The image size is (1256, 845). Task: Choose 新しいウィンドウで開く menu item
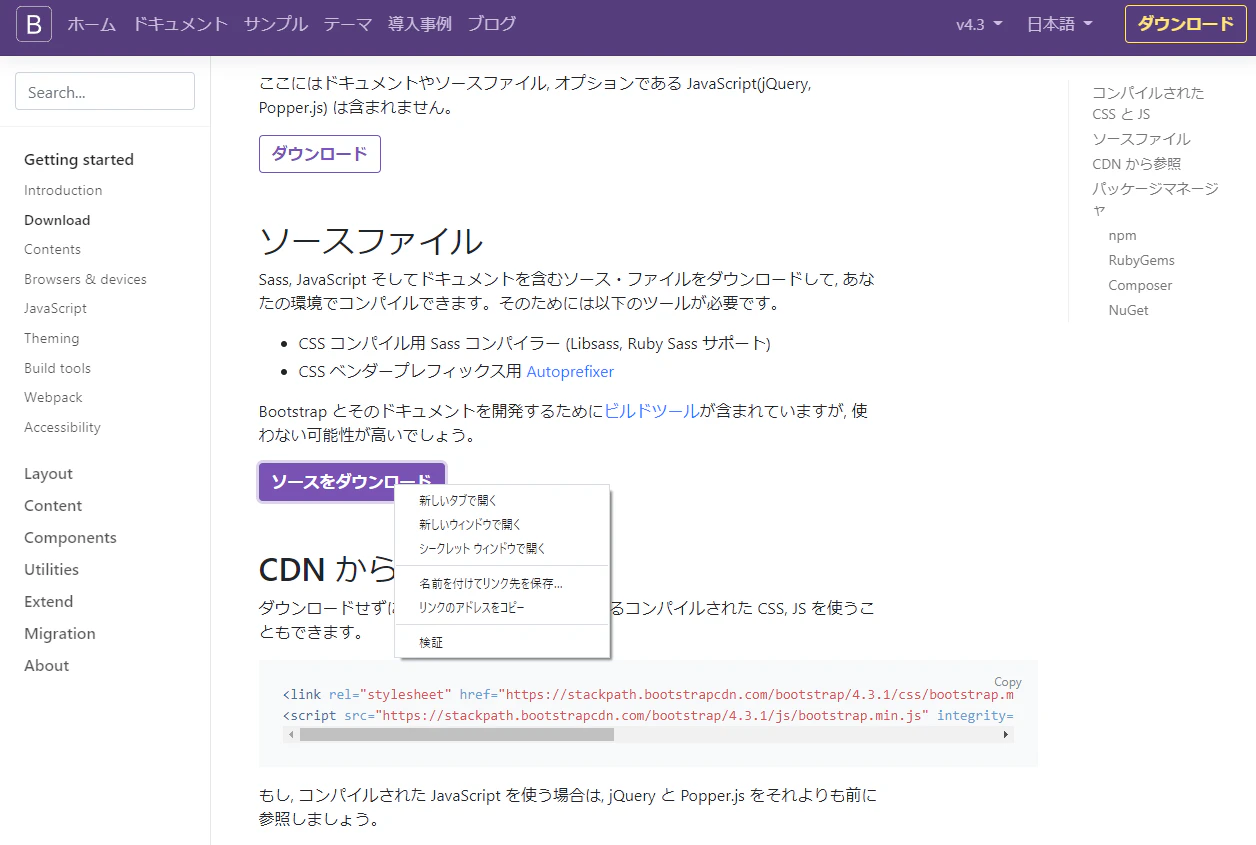pyautogui.click(x=502, y=524)
